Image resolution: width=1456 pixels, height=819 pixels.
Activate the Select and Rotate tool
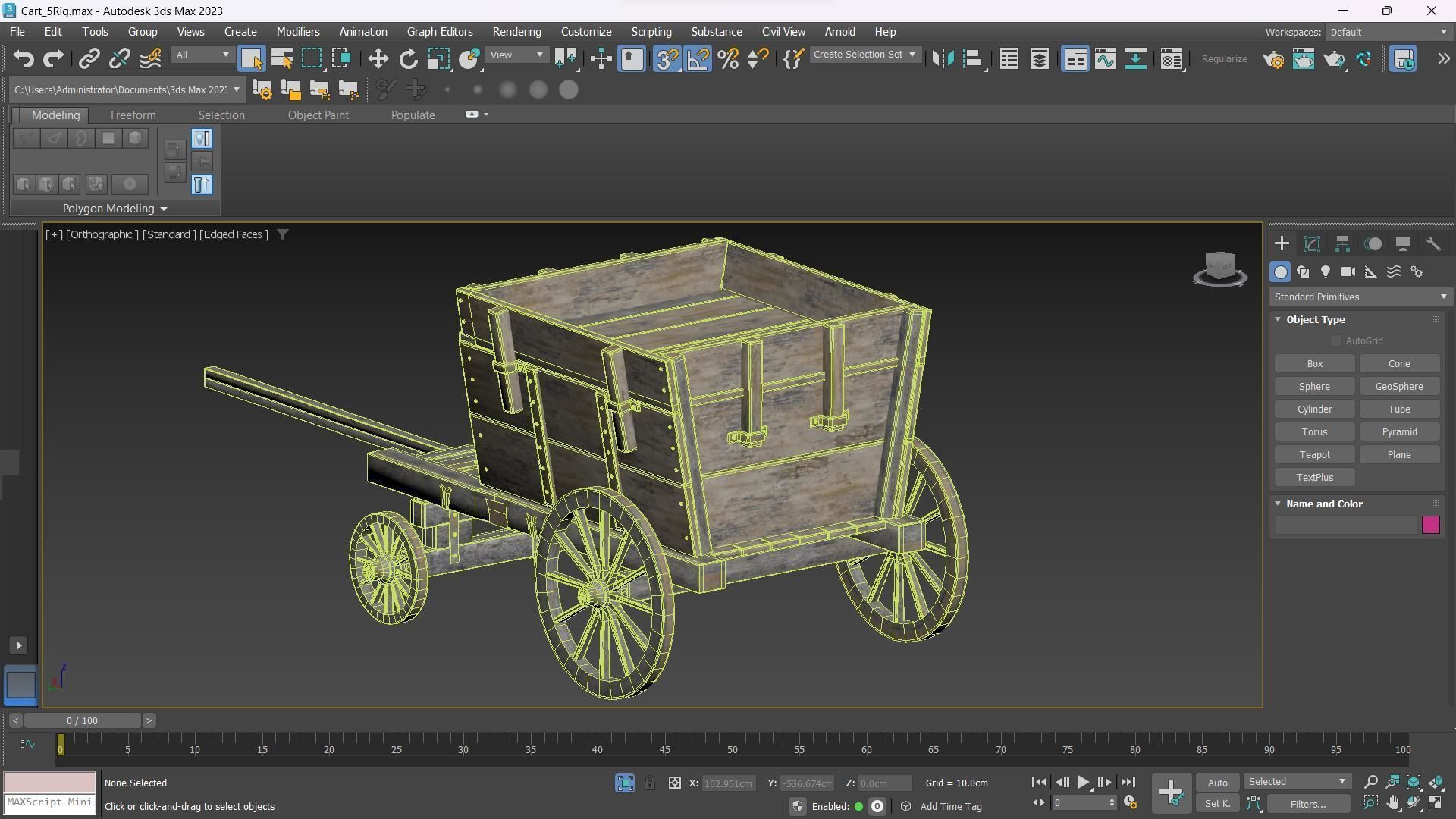pos(408,59)
